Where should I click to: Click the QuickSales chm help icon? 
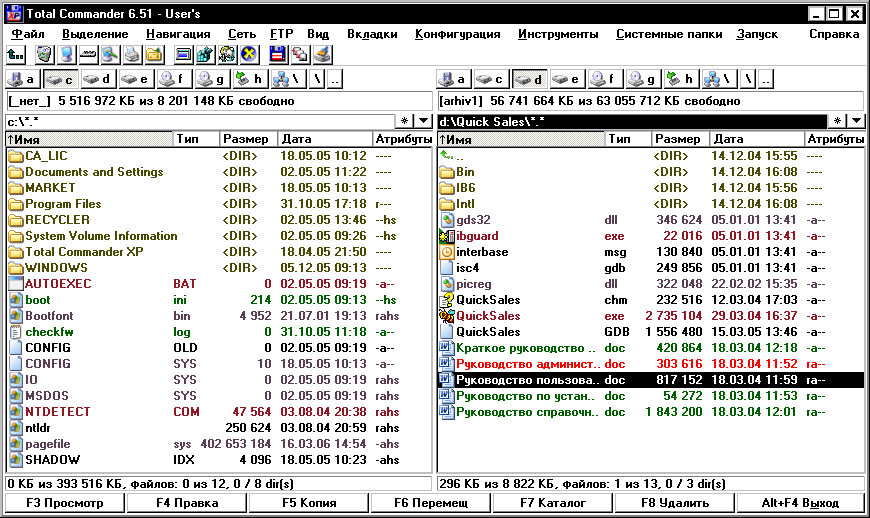447,300
